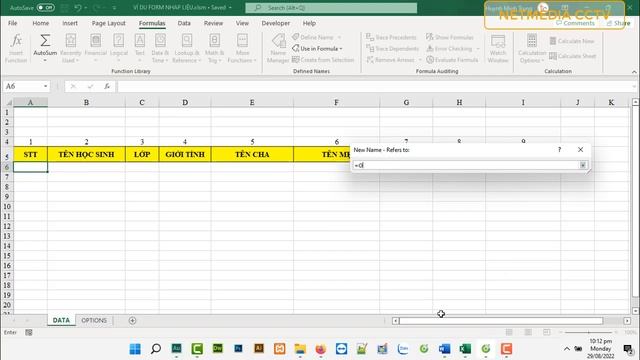
Task: Click Evaluate Formula
Action: (452, 60)
